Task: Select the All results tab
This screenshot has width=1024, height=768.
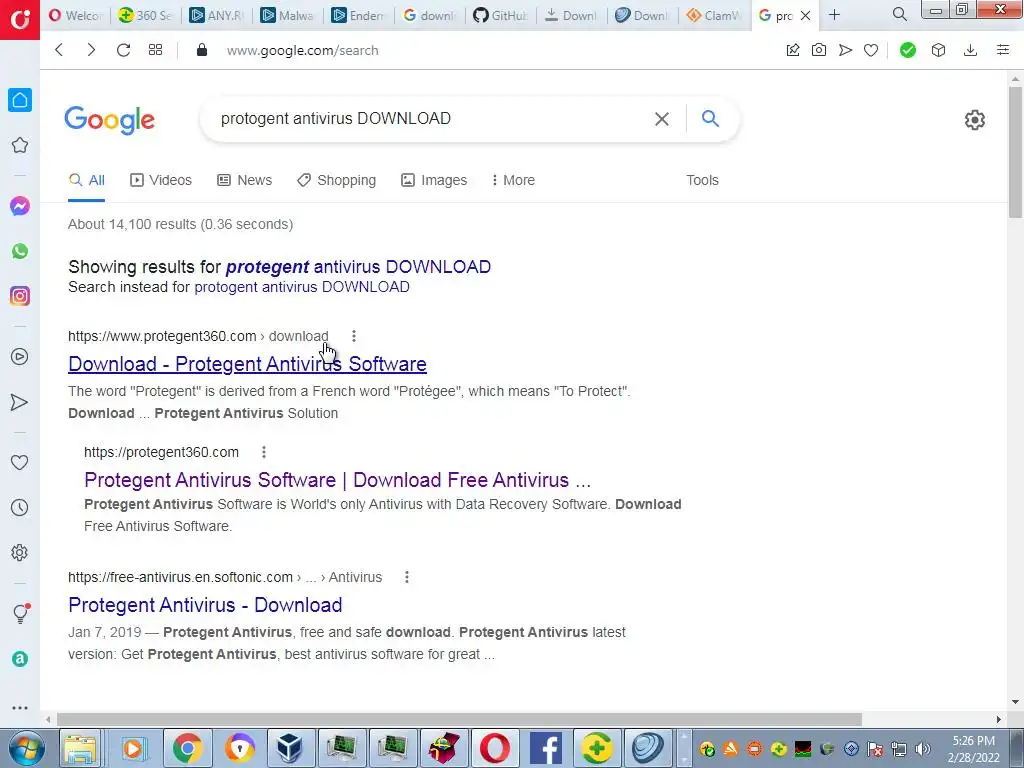Action: click(x=86, y=180)
